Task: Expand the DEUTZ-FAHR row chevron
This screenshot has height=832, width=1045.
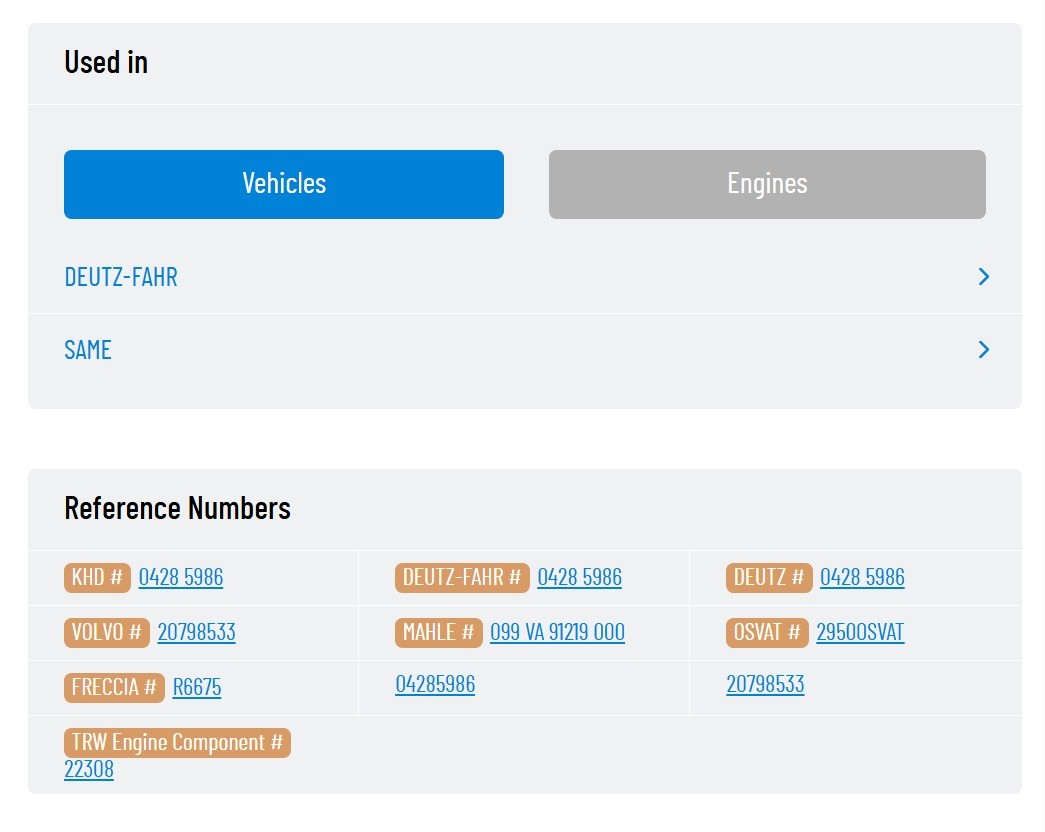Action: pos(984,277)
